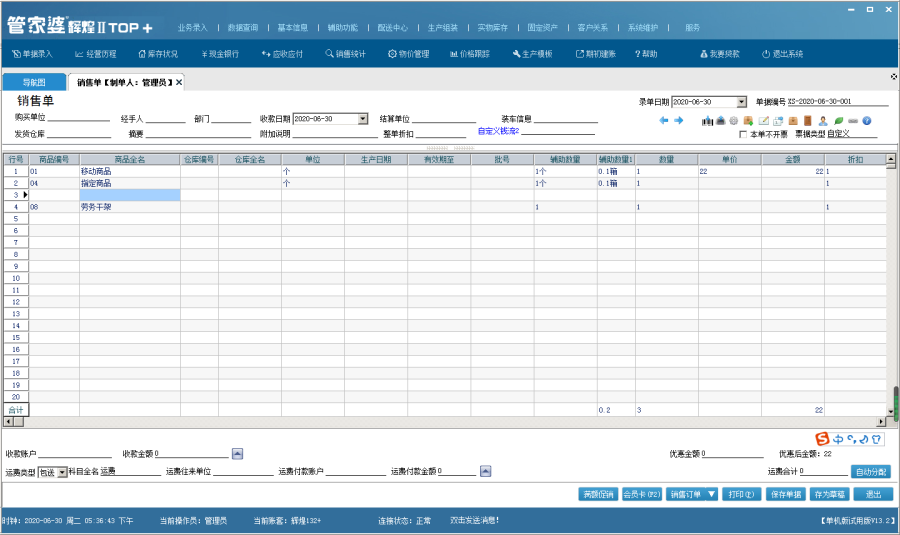Click the blue help question mark icon

[866, 121]
